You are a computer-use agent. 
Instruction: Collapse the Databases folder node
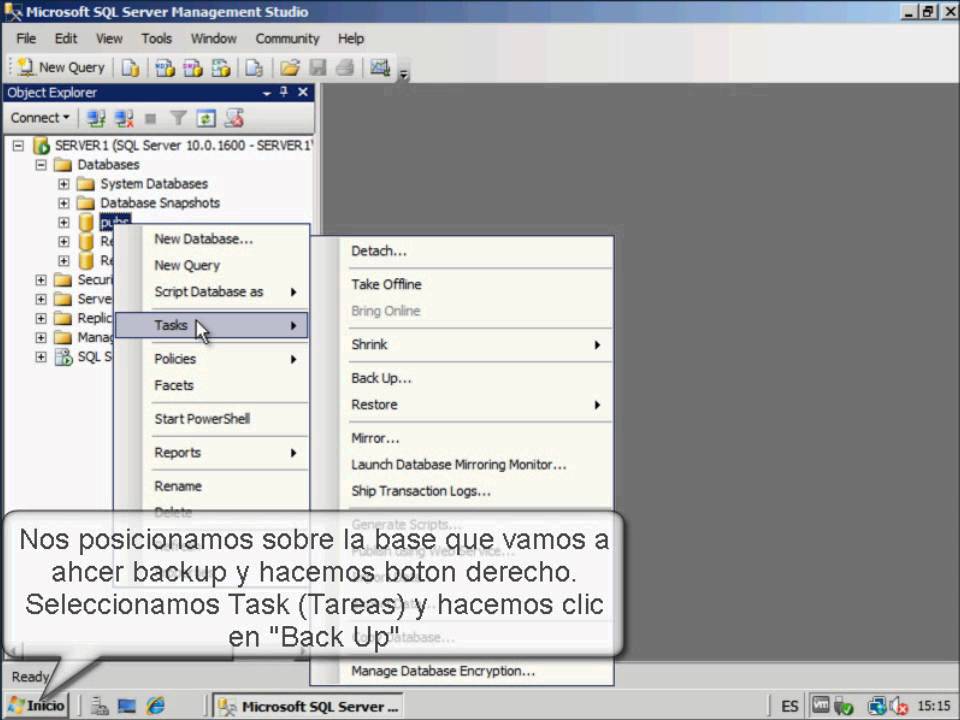pos(40,165)
